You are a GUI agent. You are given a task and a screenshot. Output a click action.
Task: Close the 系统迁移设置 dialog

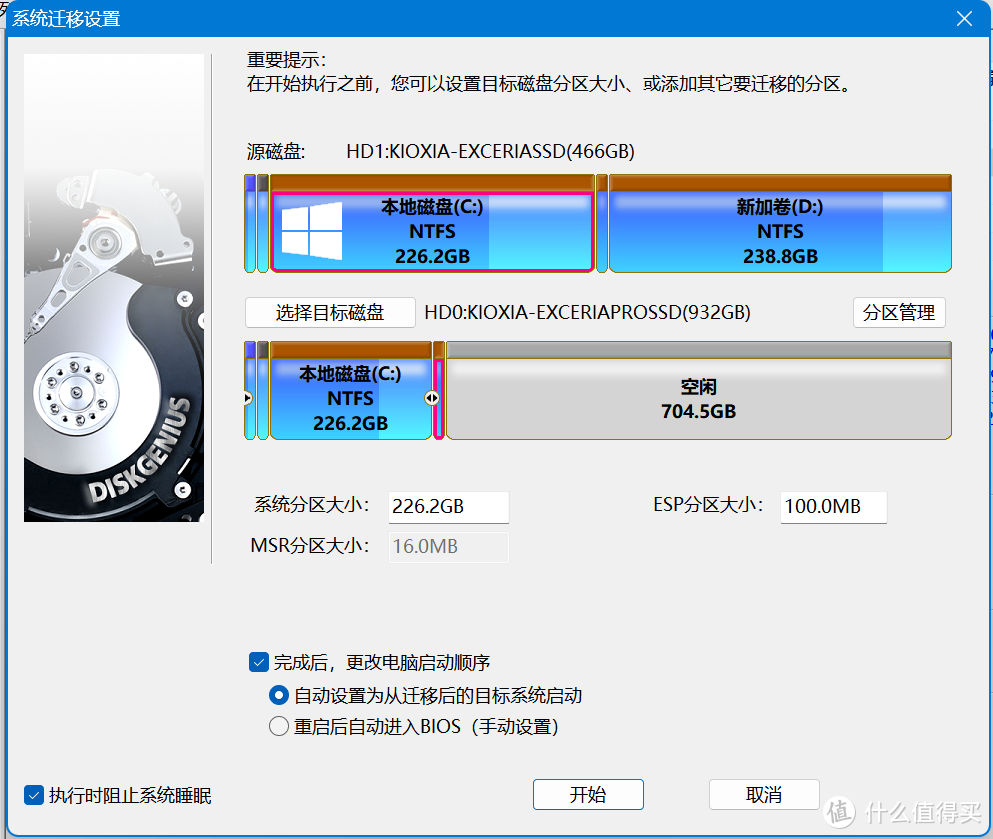[x=963, y=18]
